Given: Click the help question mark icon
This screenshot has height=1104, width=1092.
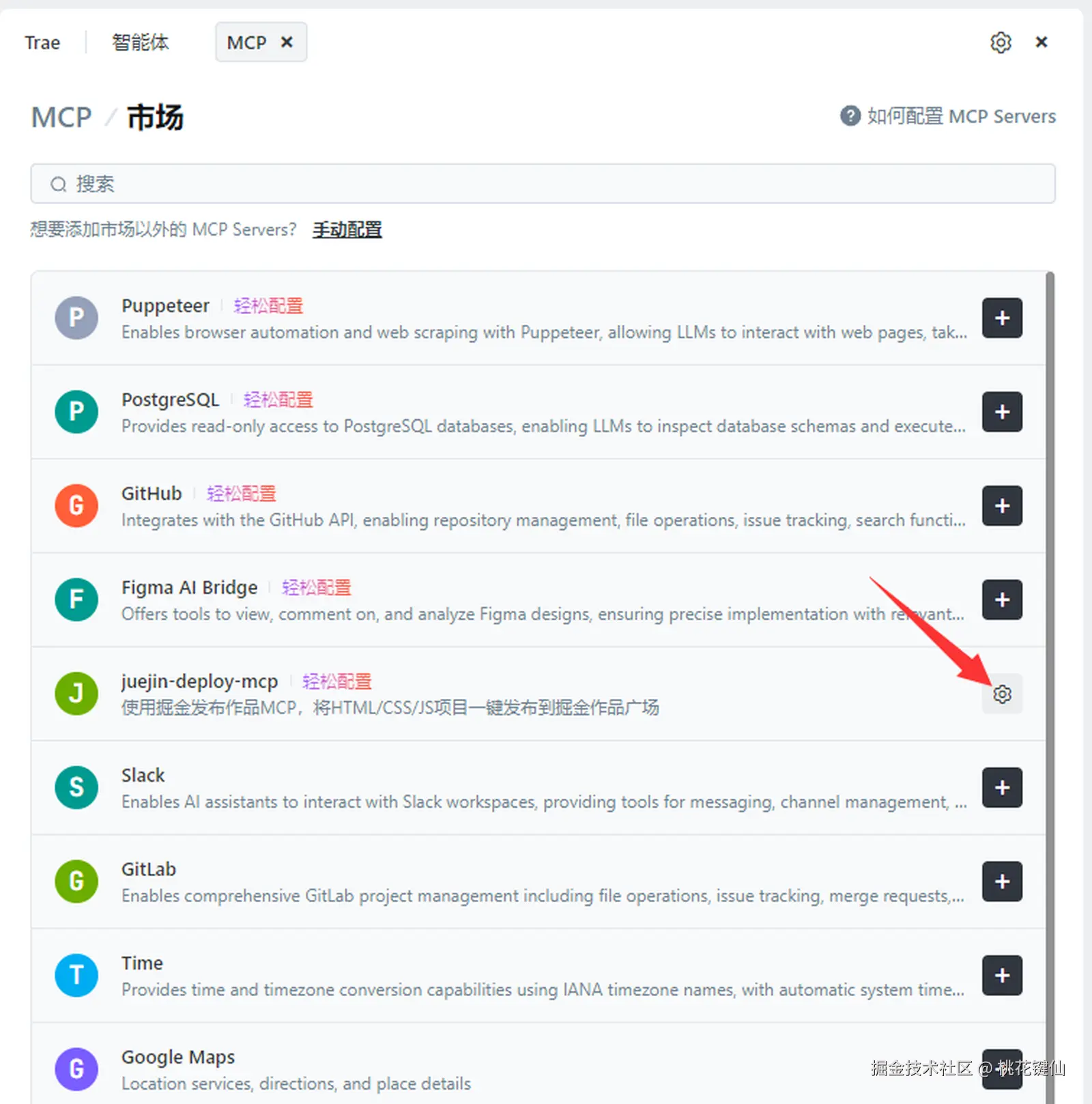Looking at the screenshot, I should pyautogui.click(x=850, y=116).
